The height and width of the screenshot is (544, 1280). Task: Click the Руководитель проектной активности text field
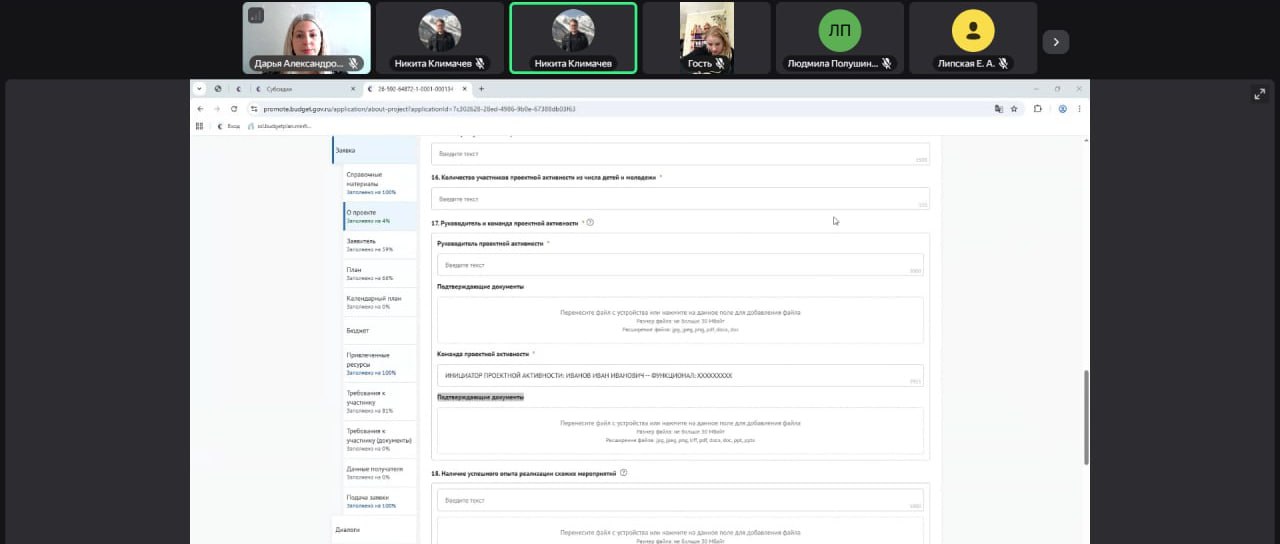pyautogui.click(x=679, y=265)
